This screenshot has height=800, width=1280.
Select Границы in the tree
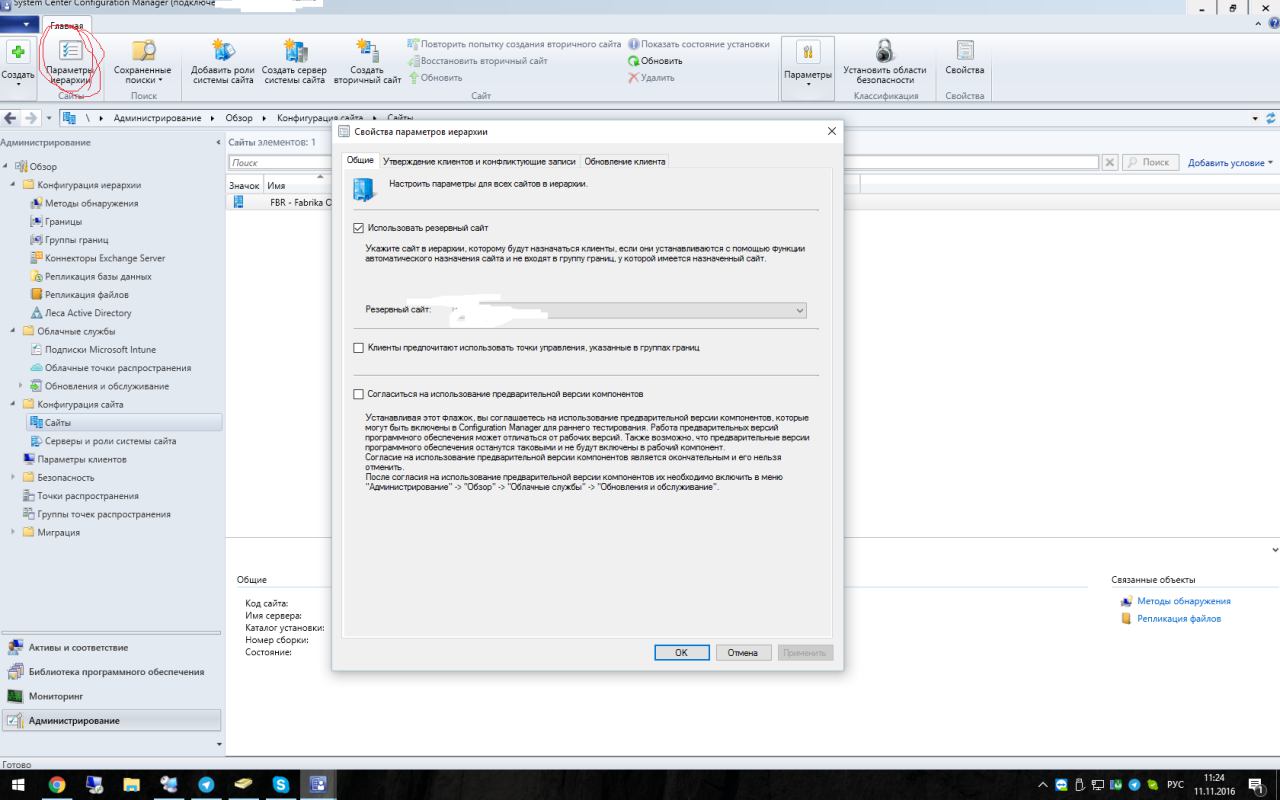click(x=63, y=221)
